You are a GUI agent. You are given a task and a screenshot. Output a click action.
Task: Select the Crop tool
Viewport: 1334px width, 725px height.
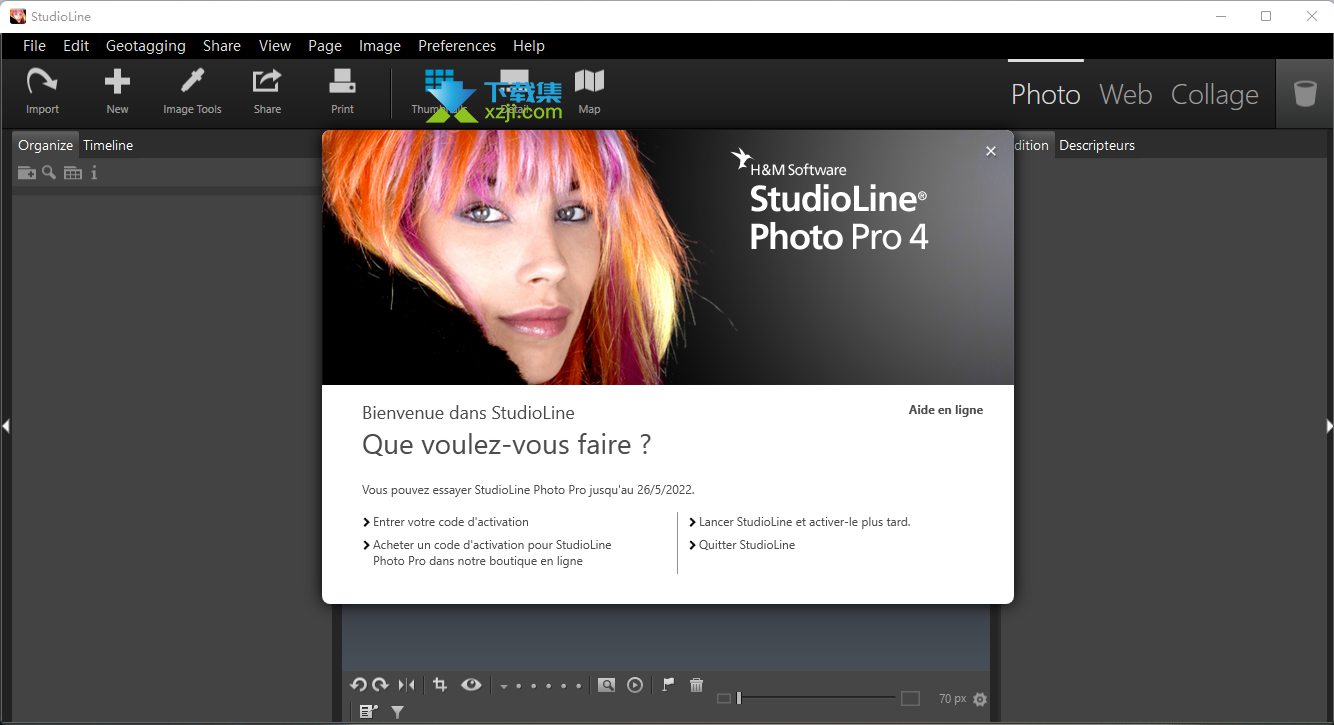439,685
